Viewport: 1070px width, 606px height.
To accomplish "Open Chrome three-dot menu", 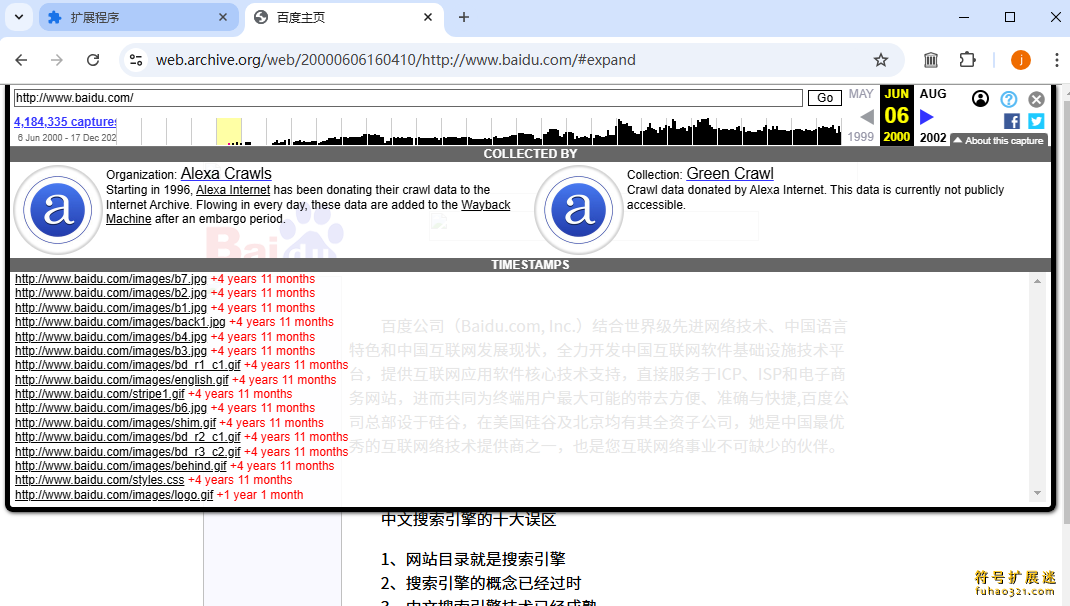I will [1056, 60].
